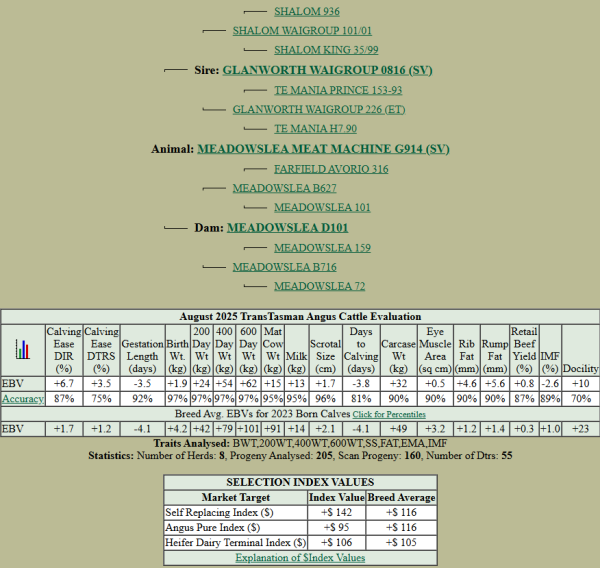Open sire GLANWORTH WAIGROUP 0816 (SV)
This screenshot has height=568, width=600.
click(328, 70)
